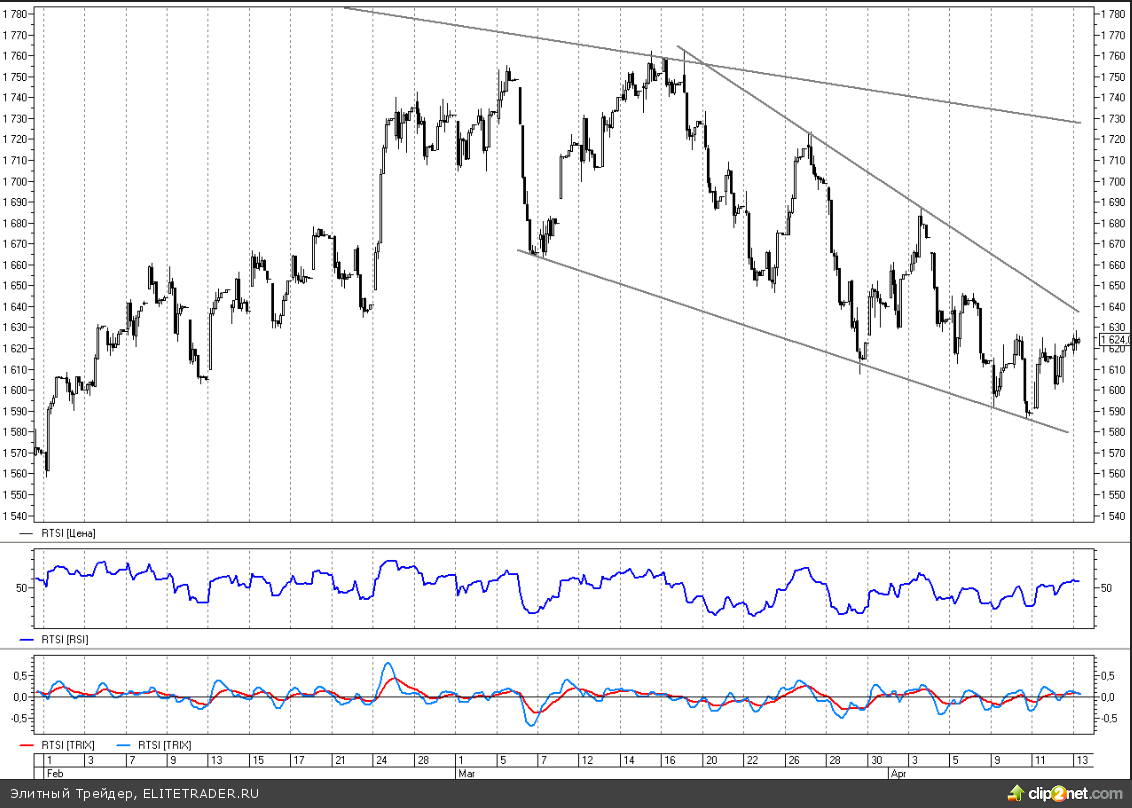Select the Mar month label
1132x808 pixels.
466,773
